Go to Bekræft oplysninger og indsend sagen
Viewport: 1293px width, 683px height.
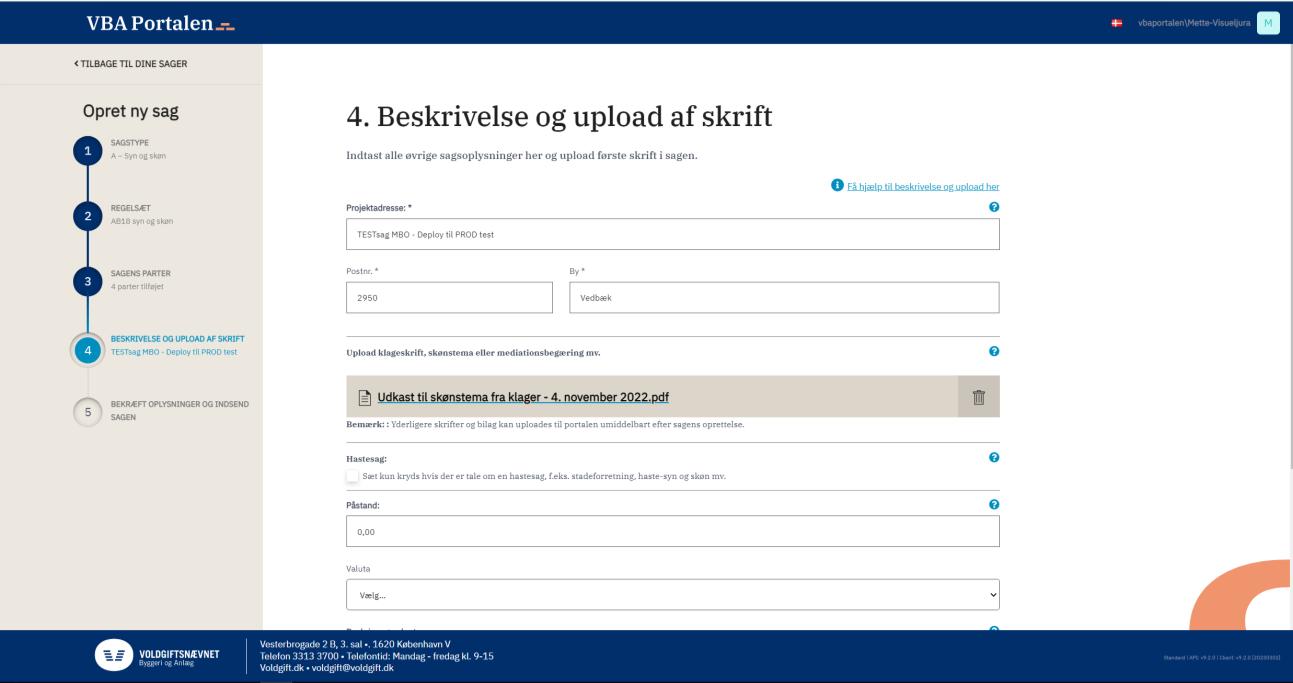(179, 409)
